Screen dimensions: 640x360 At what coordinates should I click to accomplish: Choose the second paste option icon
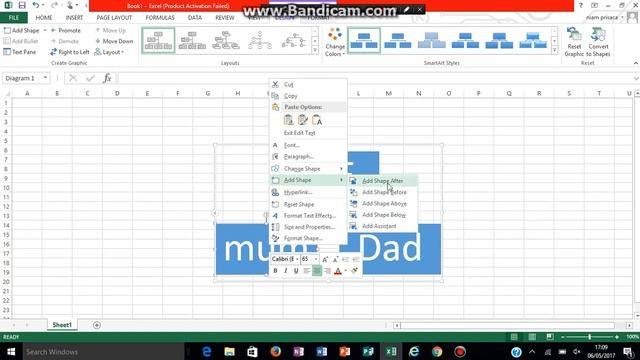[x=302, y=120]
